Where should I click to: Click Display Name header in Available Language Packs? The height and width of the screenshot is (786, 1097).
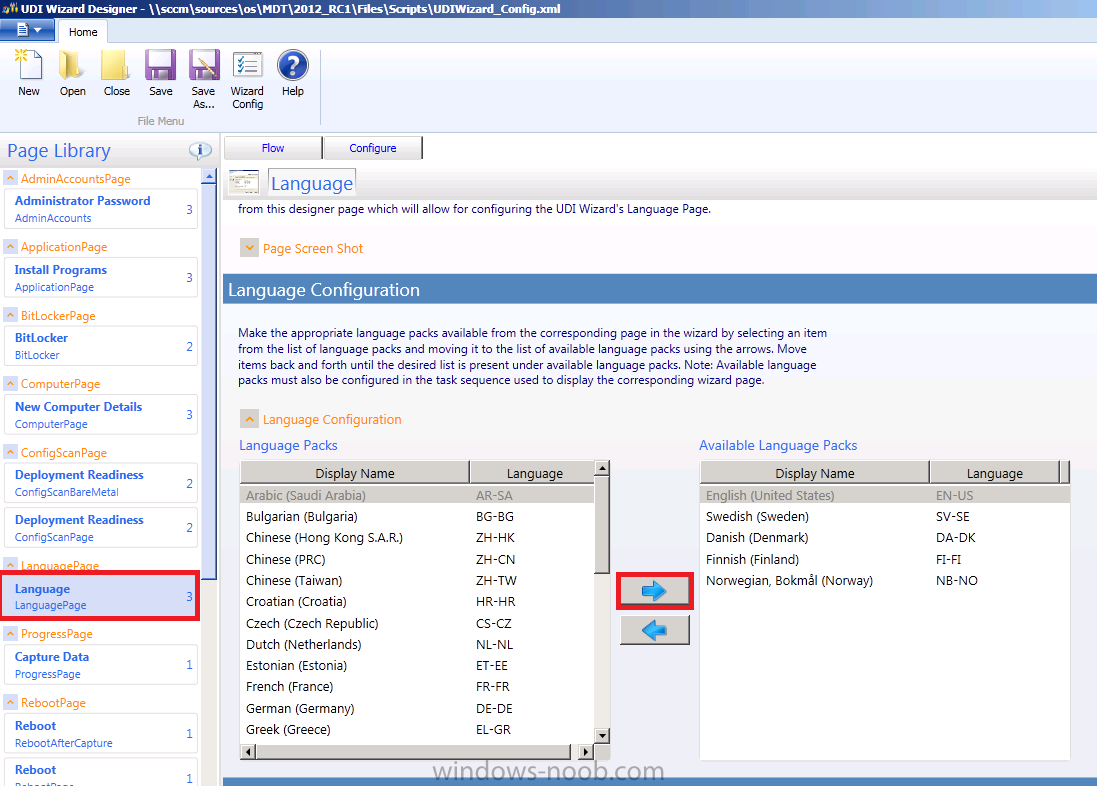pyautogui.click(x=814, y=473)
